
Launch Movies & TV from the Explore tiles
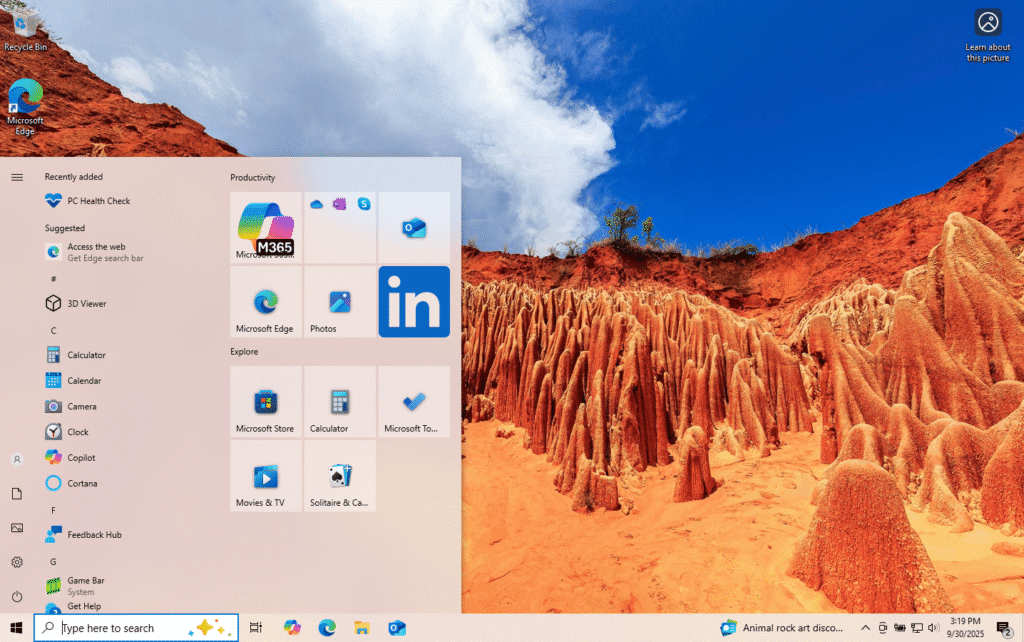(265, 476)
